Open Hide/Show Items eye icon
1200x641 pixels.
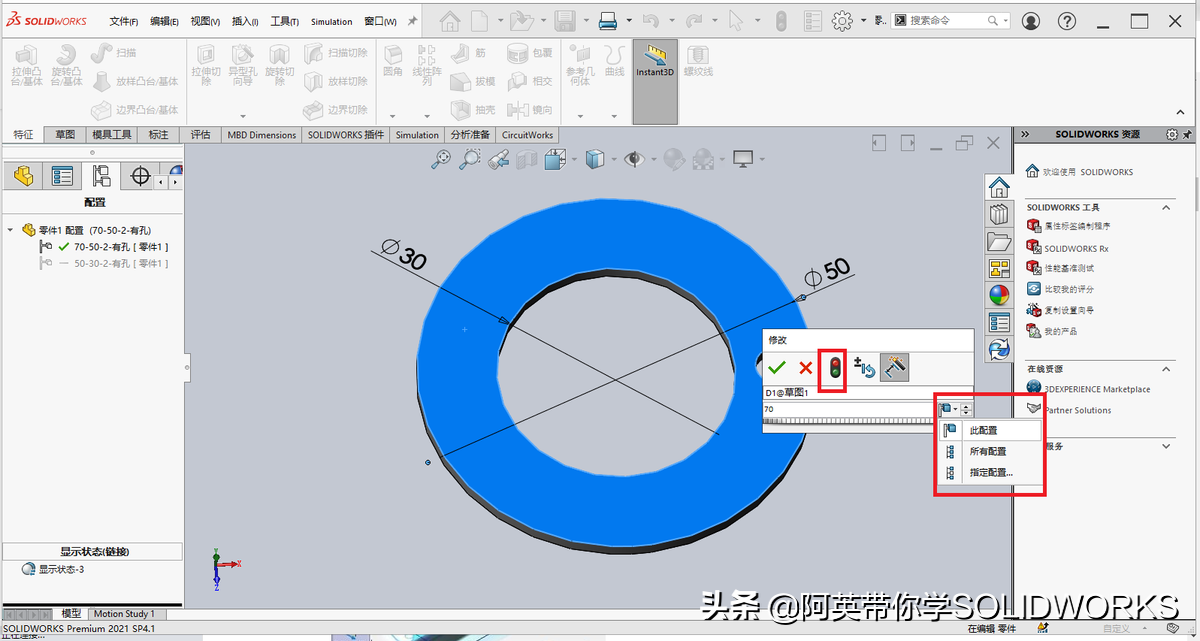(633, 158)
